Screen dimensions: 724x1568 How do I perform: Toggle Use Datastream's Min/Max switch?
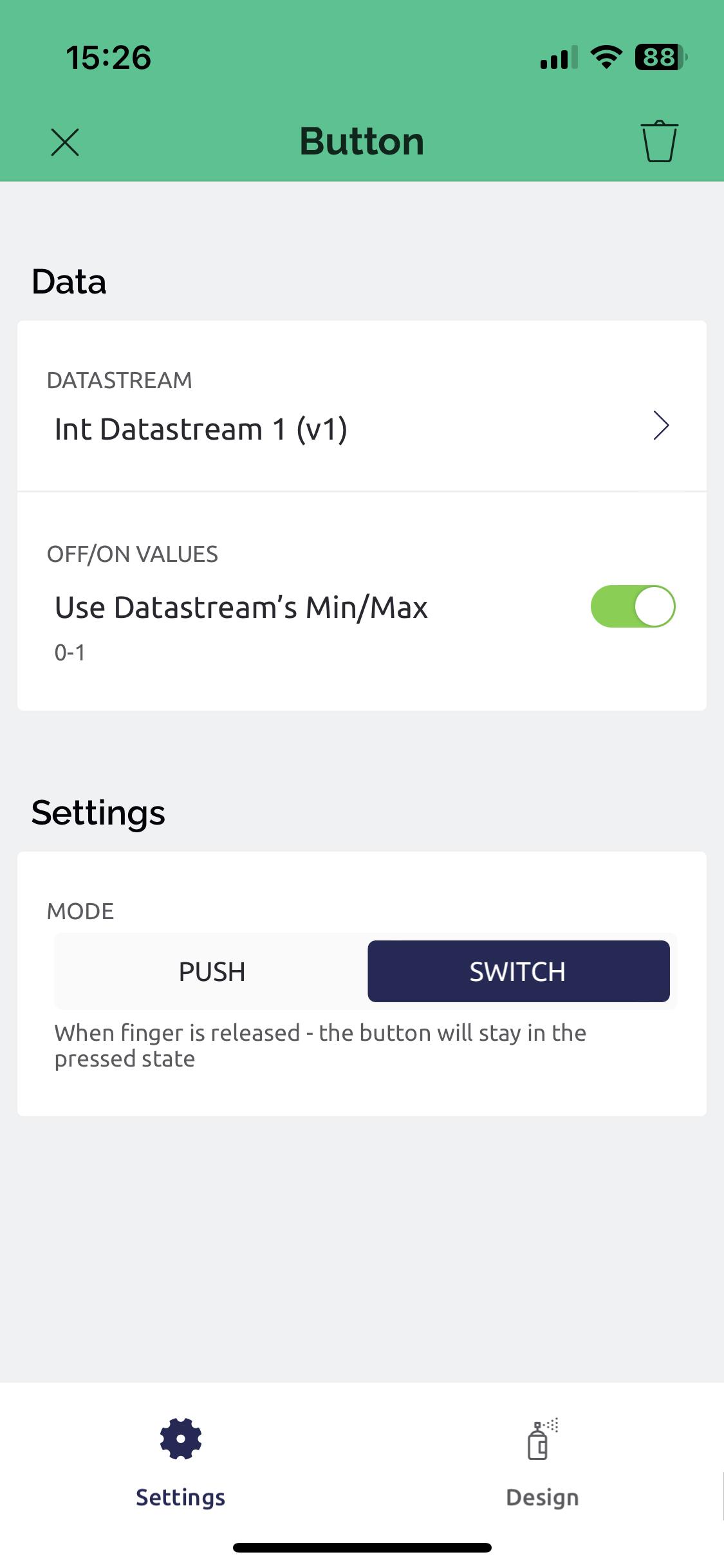click(633, 606)
